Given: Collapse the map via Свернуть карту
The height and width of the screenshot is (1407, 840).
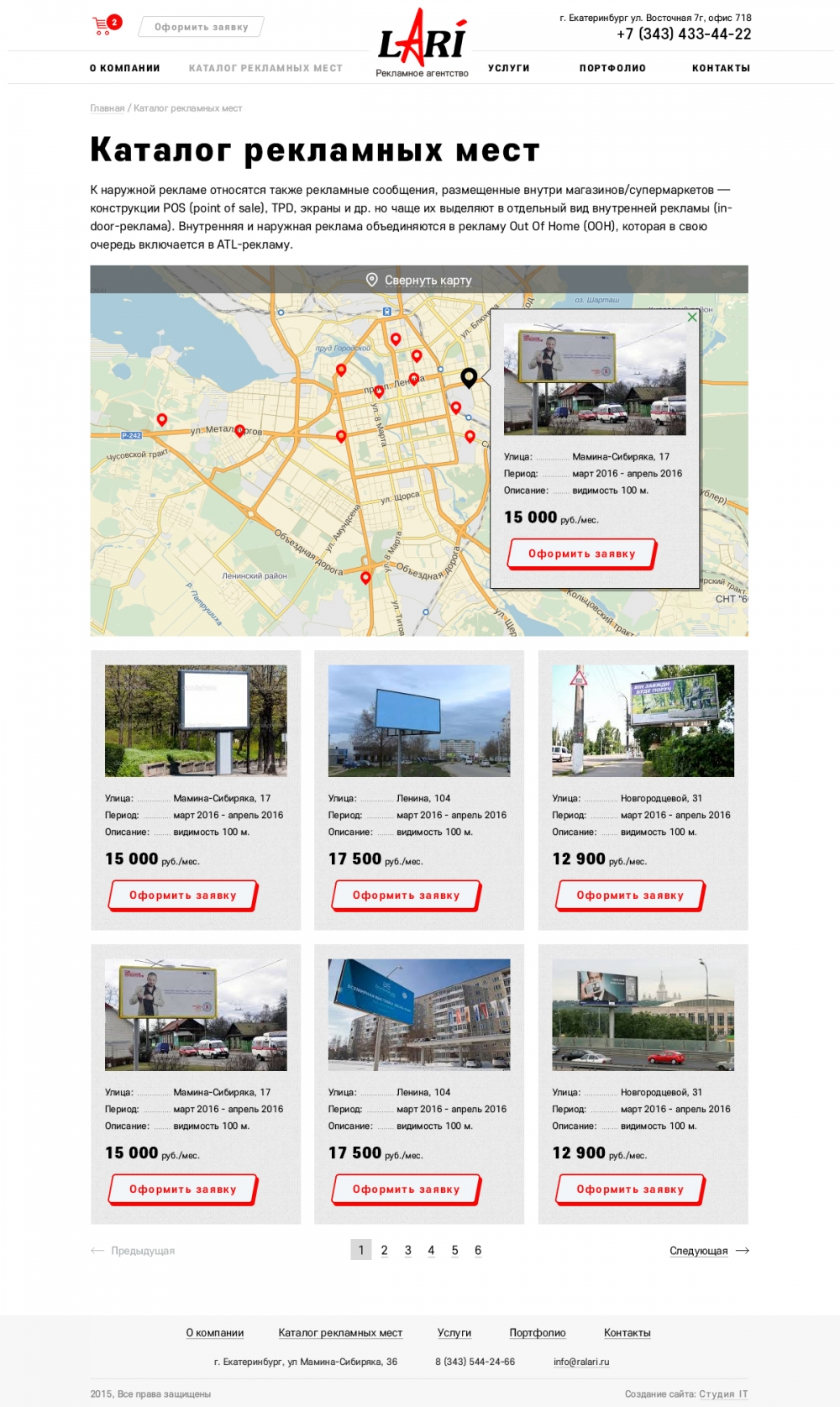Looking at the screenshot, I should point(428,280).
